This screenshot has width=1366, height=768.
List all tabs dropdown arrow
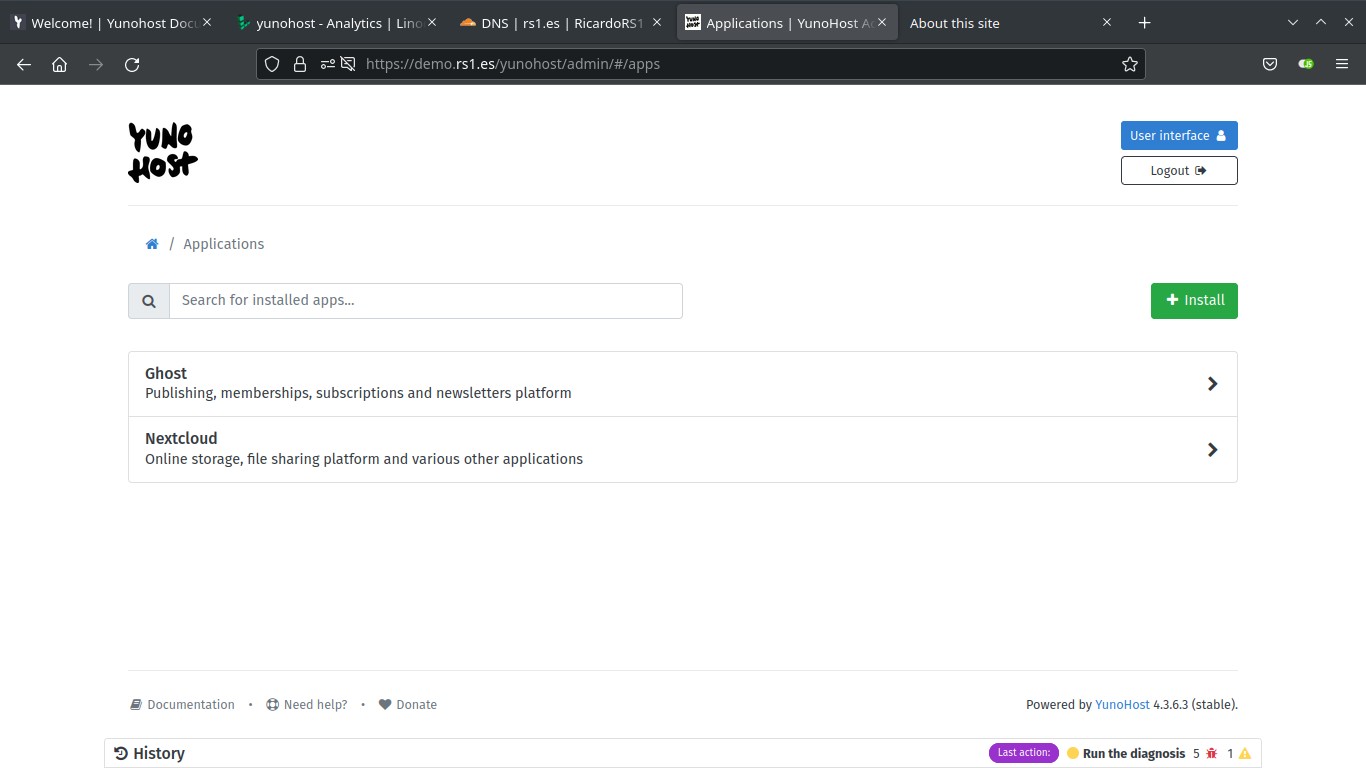(x=1293, y=22)
